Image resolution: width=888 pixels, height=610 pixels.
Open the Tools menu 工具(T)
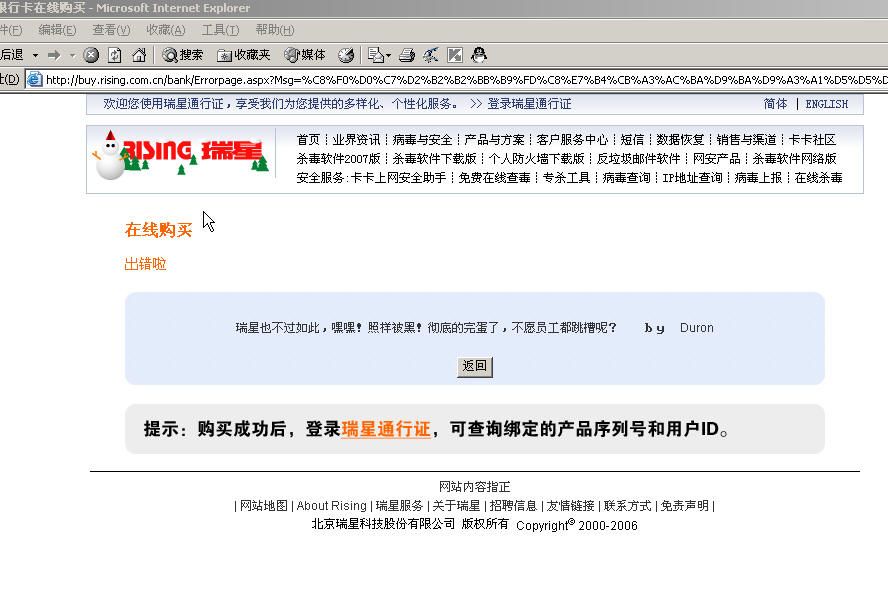coord(220,30)
